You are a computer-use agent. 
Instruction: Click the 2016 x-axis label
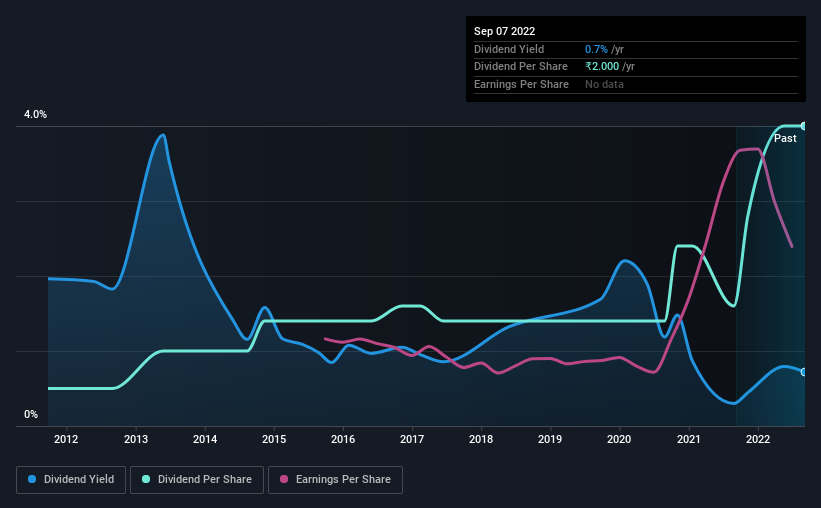[x=343, y=439]
